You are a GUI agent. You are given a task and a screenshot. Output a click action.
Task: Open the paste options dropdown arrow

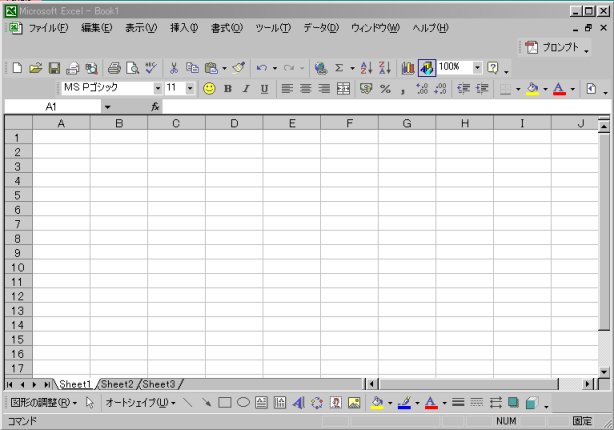[224, 68]
